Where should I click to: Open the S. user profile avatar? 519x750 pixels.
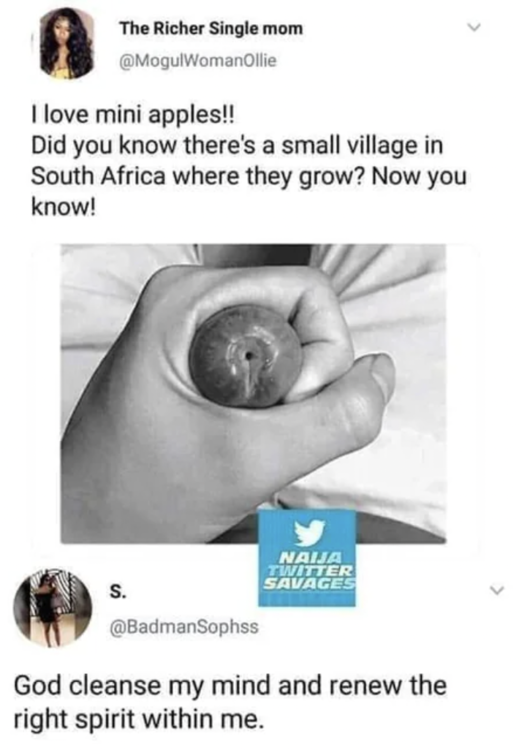click(x=53, y=607)
